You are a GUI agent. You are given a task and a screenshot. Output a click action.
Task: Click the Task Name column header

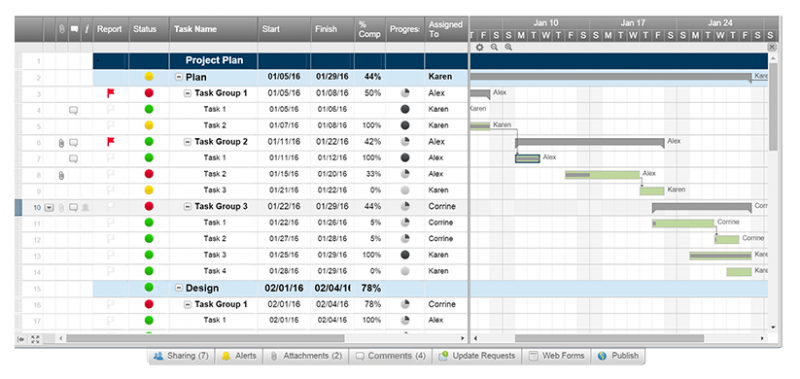(213, 29)
